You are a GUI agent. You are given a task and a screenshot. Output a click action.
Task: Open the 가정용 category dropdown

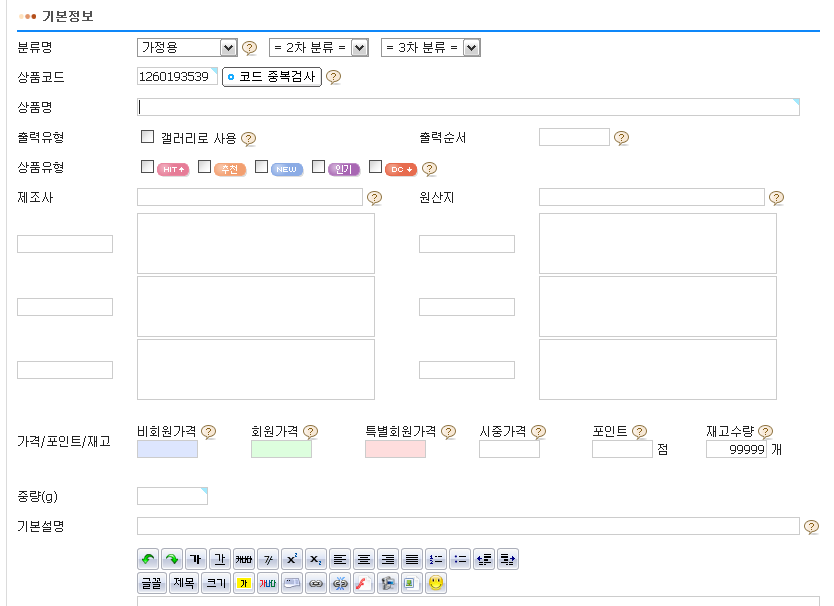186,47
